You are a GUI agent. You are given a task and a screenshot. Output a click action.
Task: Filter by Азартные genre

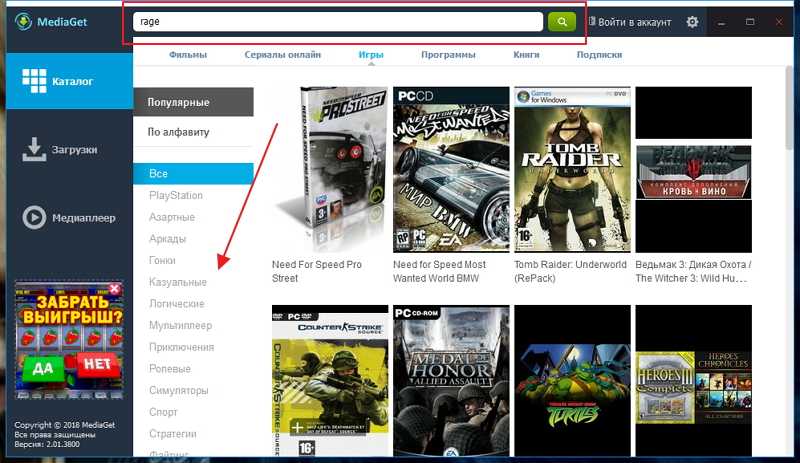click(172, 217)
